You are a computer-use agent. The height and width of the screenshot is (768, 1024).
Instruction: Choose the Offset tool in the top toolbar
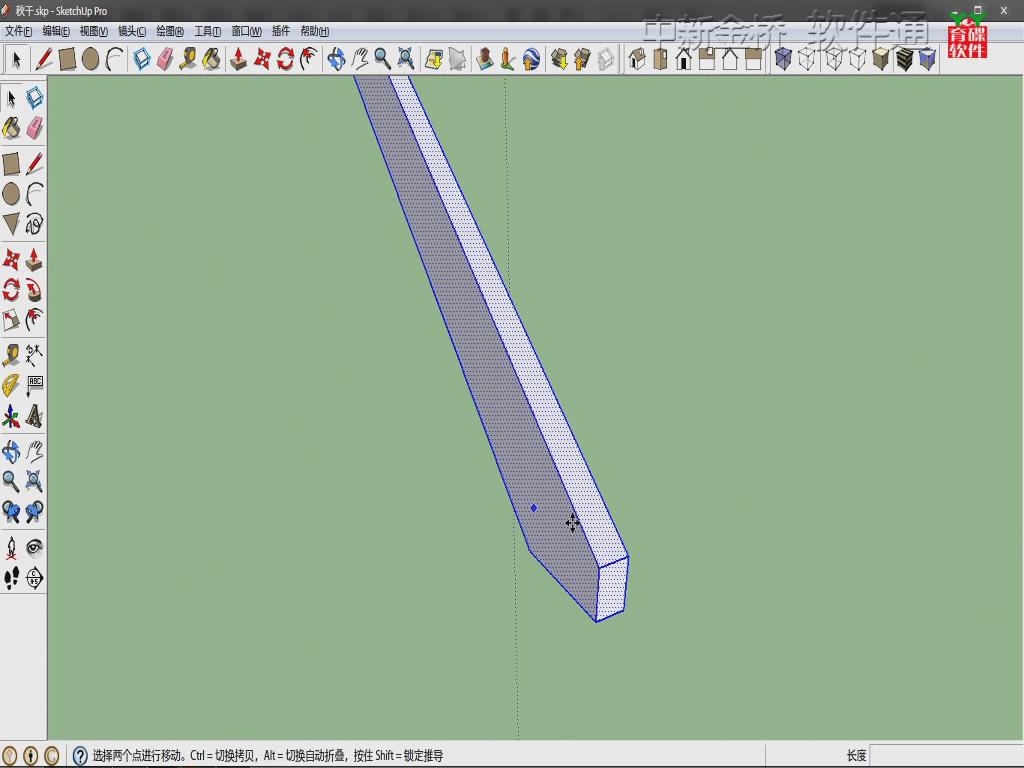pos(309,59)
